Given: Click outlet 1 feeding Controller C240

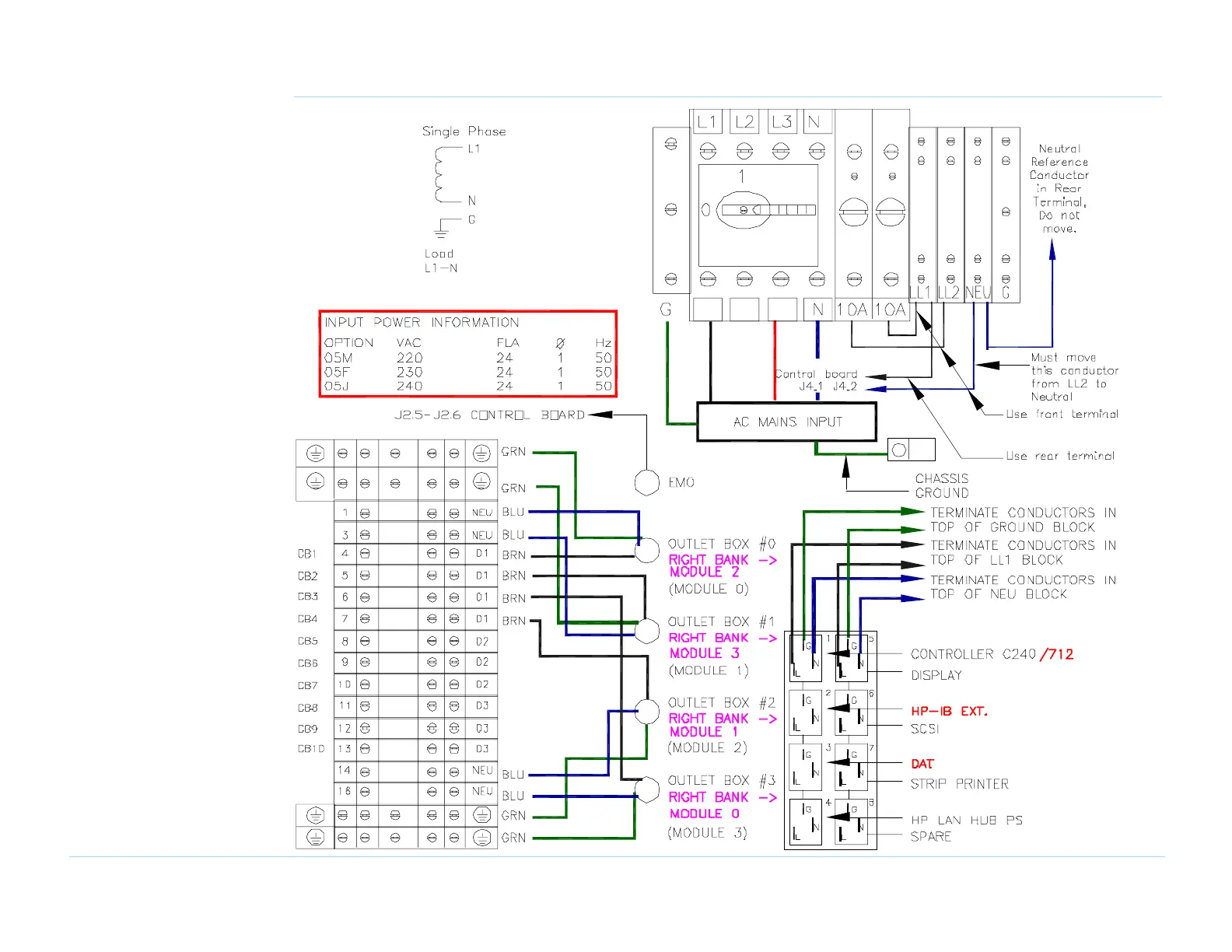Looking at the screenshot, I should pyautogui.click(x=806, y=657).
